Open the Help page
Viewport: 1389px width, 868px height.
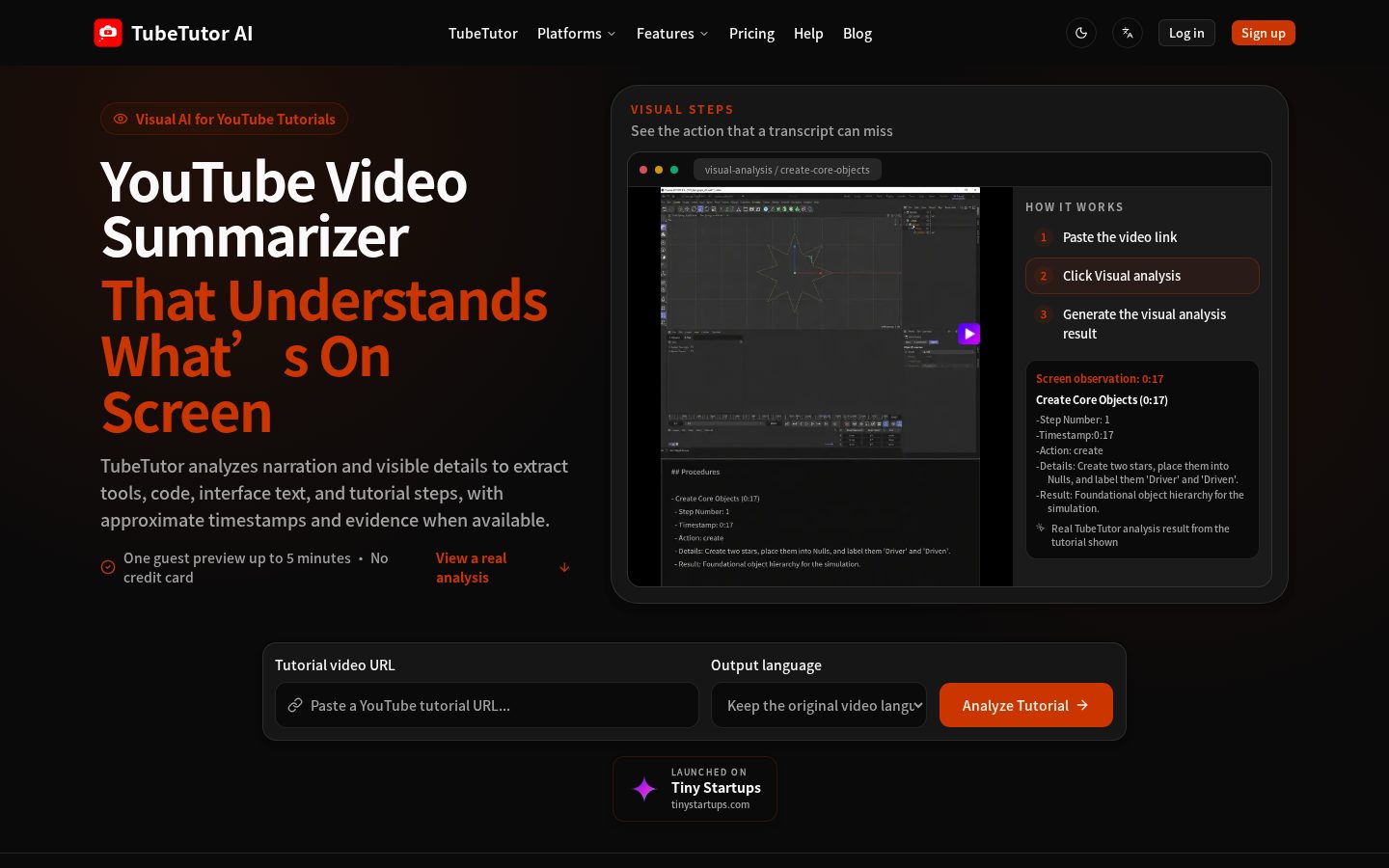[808, 33]
